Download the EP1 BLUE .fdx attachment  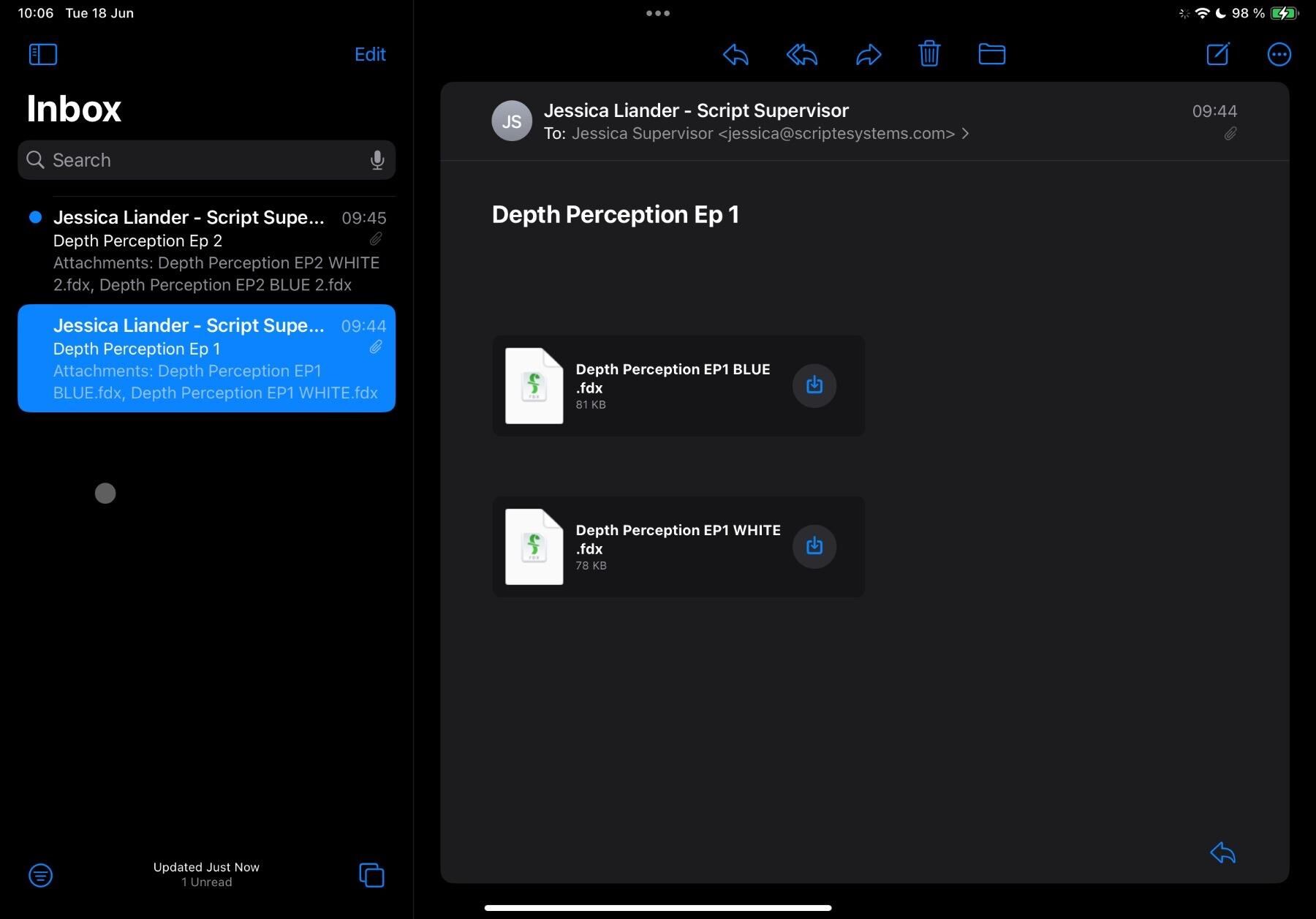click(814, 385)
